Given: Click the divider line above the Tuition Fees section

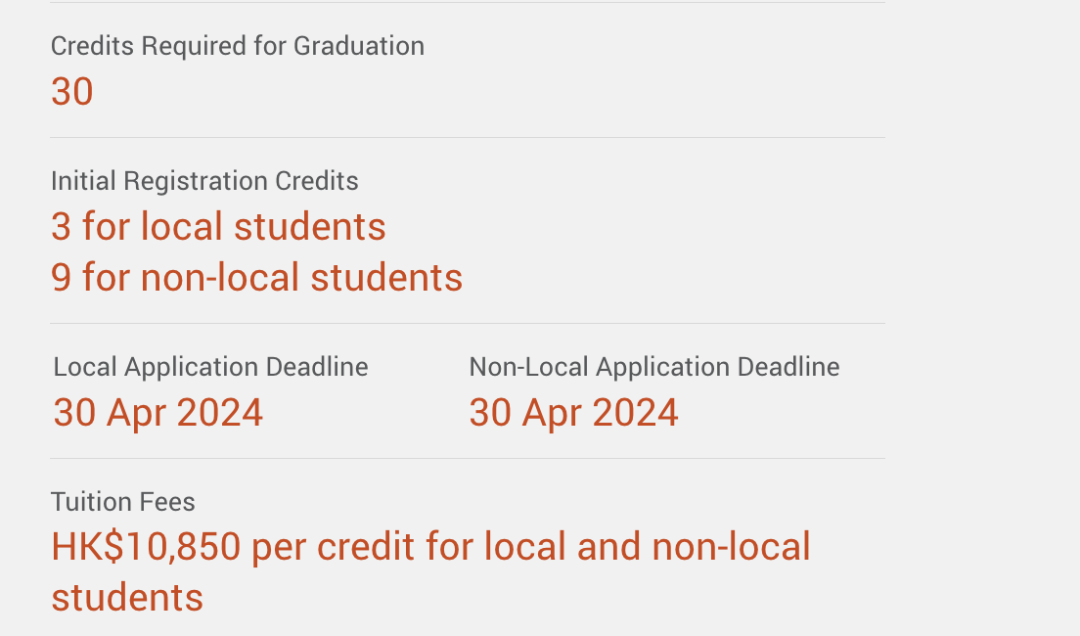Looking at the screenshot, I should [468, 458].
